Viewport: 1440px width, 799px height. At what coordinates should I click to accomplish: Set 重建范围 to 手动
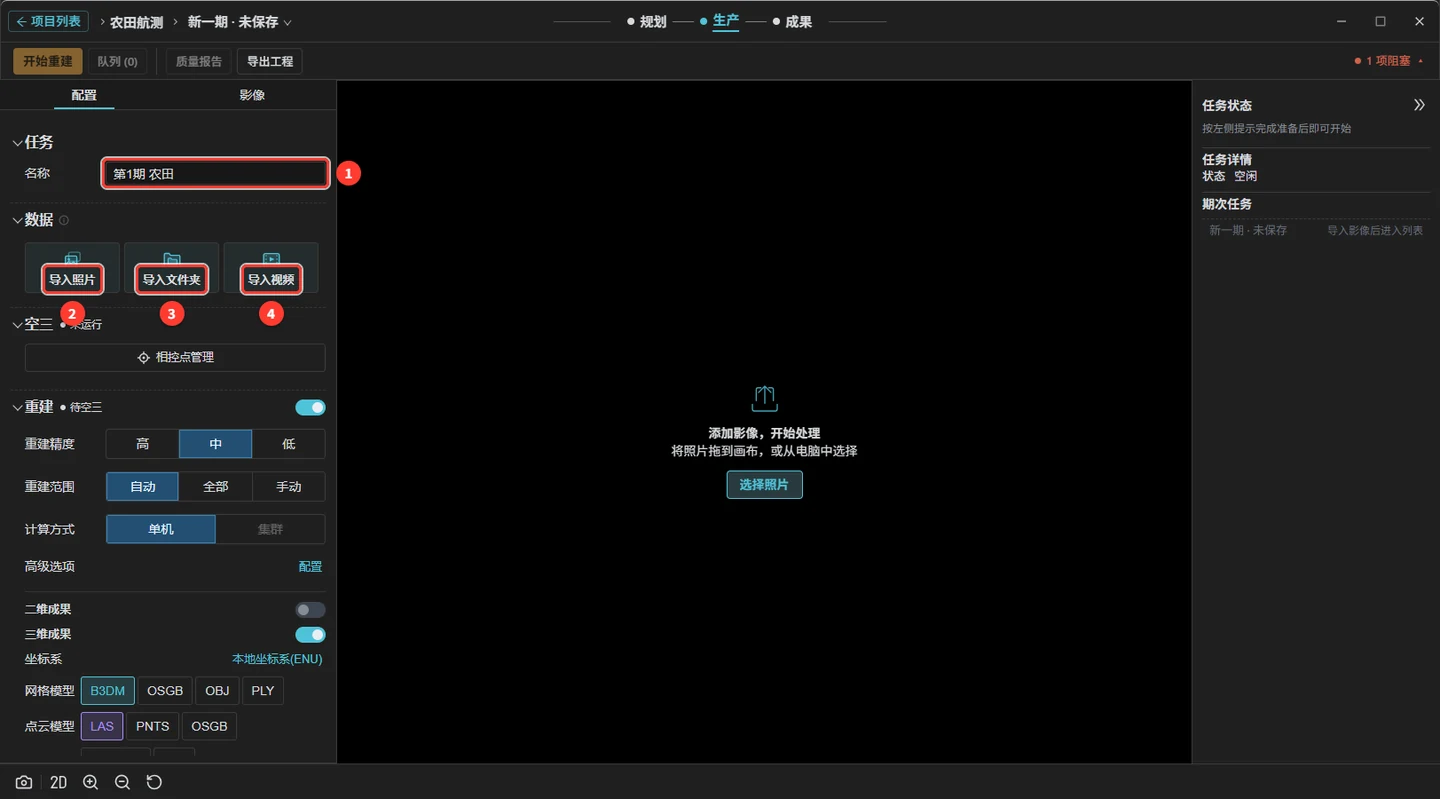tap(289, 487)
